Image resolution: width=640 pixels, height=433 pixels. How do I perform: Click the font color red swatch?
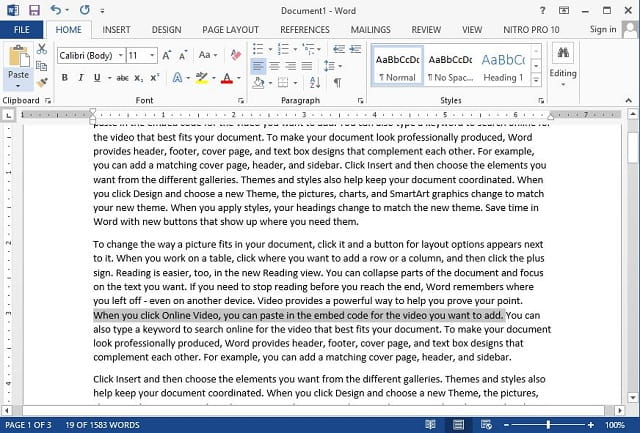[225, 78]
